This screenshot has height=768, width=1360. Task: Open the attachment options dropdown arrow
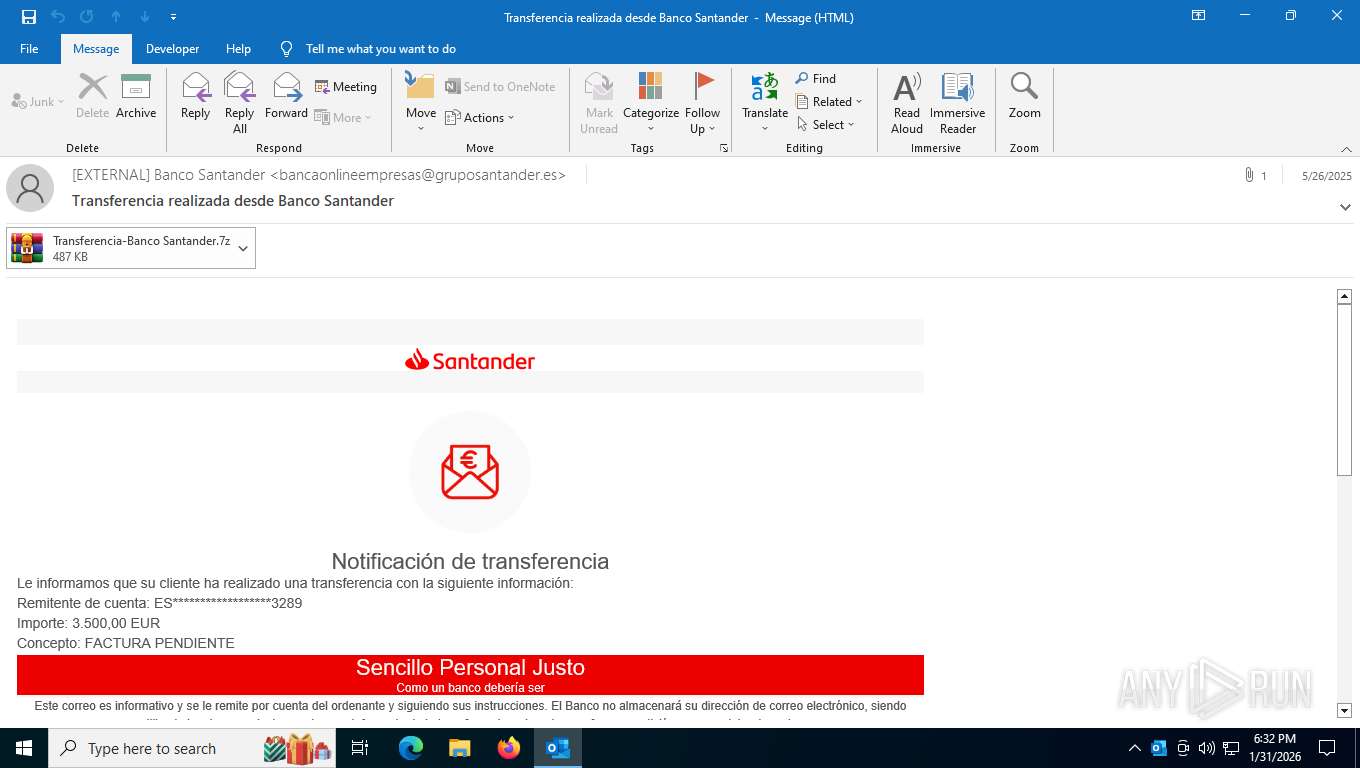click(x=243, y=248)
